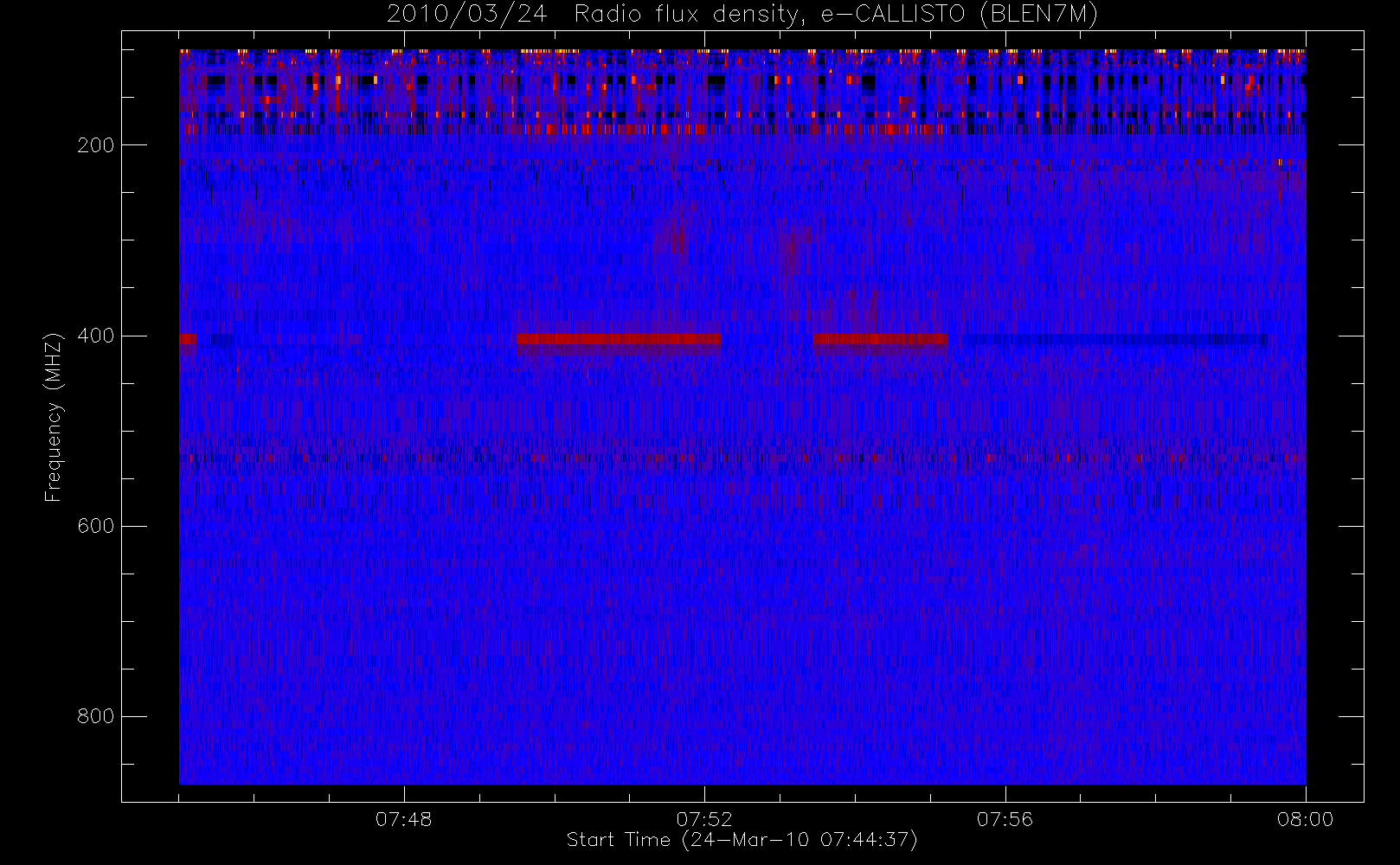
Task: Click the 600 frequency tick label
Action: (x=95, y=526)
